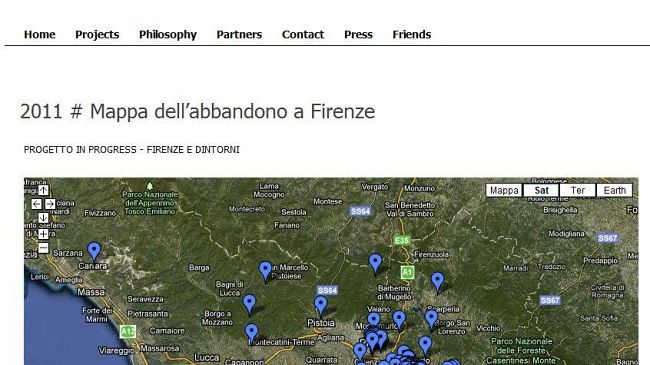Click the 'Fivizzano' map label
This screenshot has width=650, height=365.
[100, 213]
